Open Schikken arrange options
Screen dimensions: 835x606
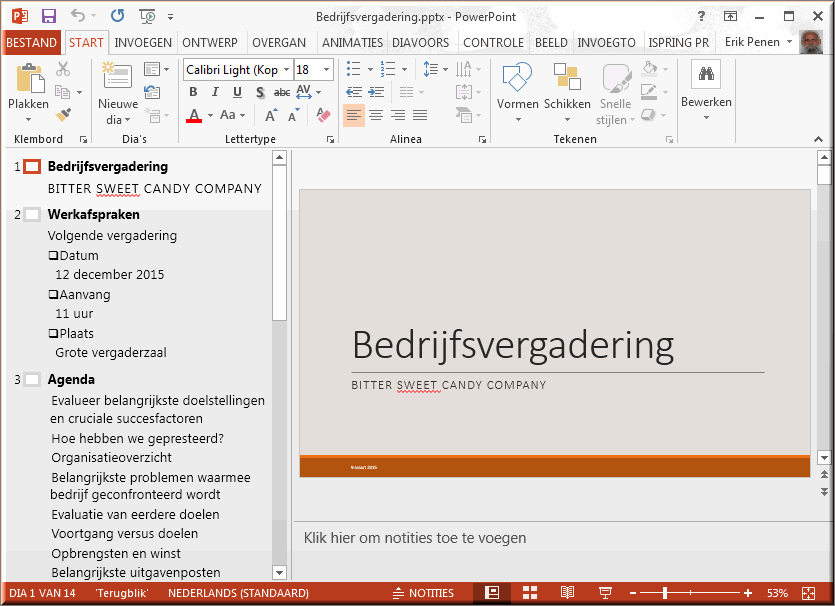point(567,92)
